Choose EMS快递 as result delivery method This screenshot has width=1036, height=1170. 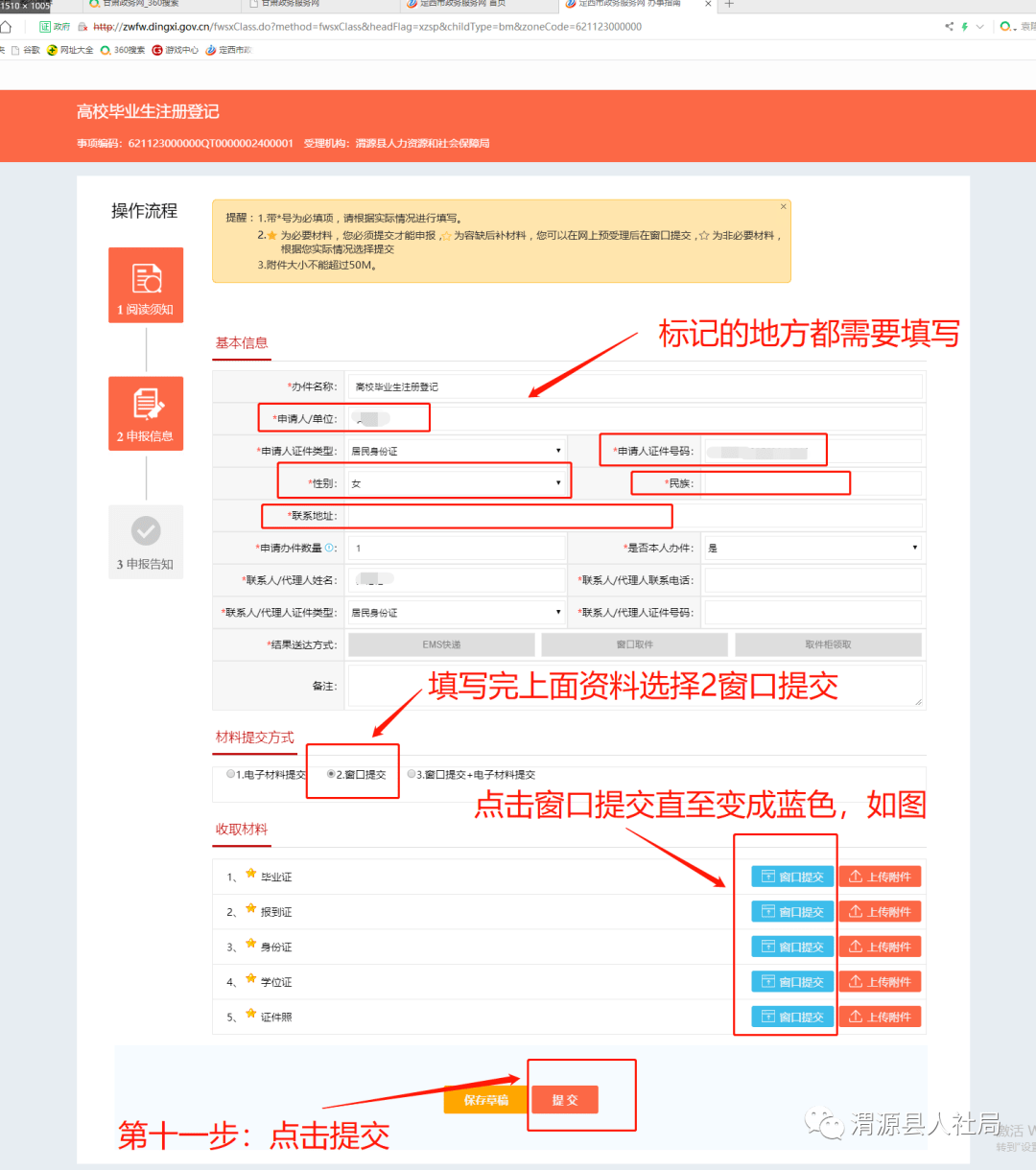point(441,644)
